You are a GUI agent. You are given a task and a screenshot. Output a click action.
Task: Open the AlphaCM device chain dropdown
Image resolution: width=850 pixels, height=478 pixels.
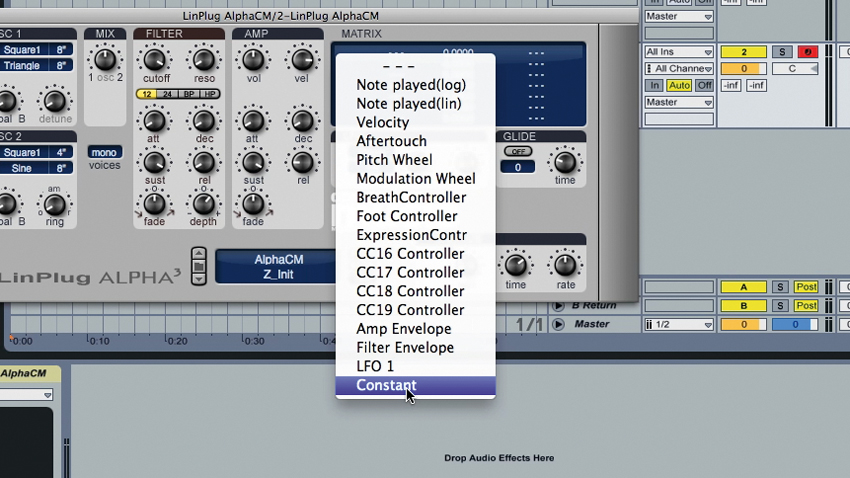tap(27, 395)
